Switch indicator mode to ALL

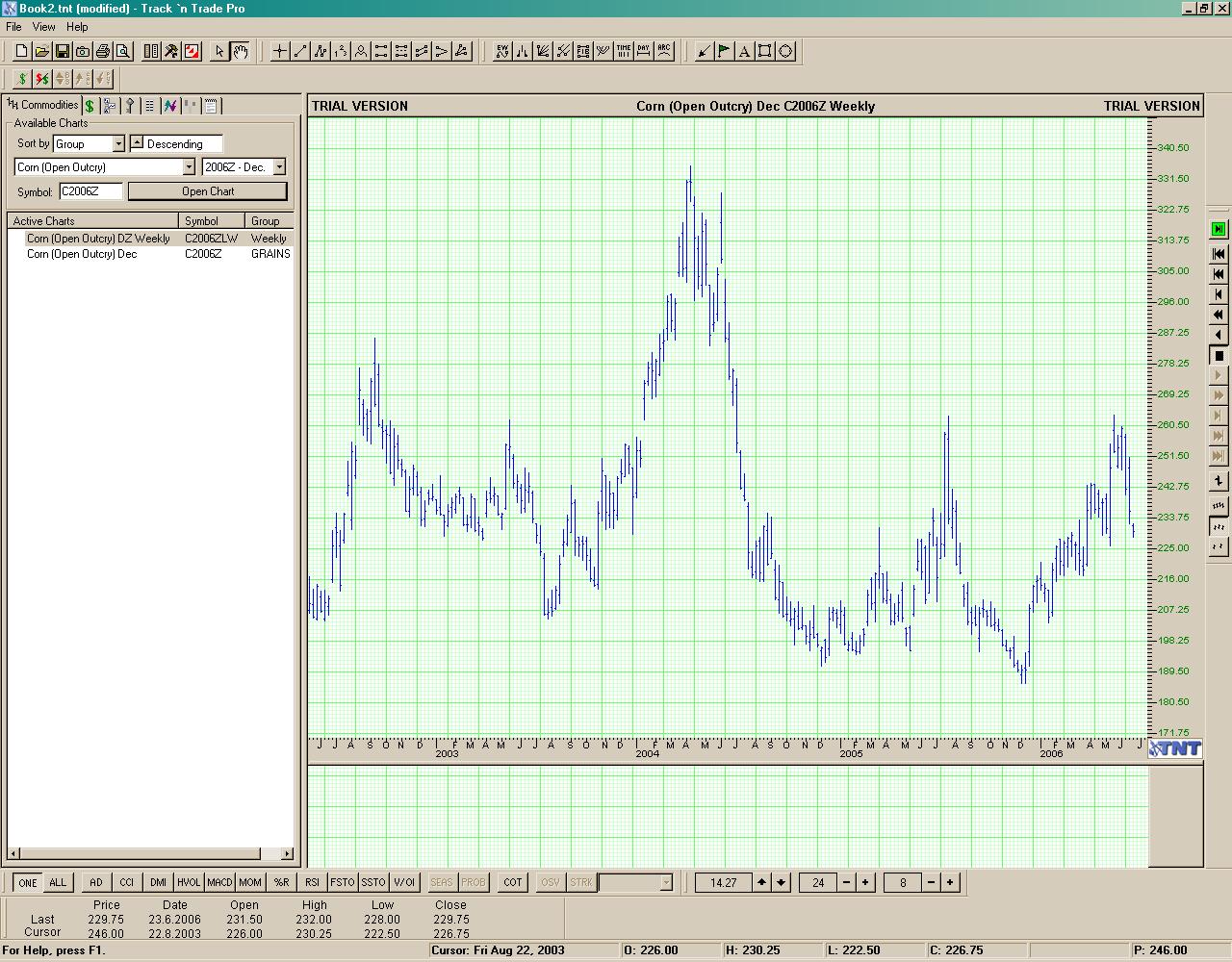tap(58, 882)
